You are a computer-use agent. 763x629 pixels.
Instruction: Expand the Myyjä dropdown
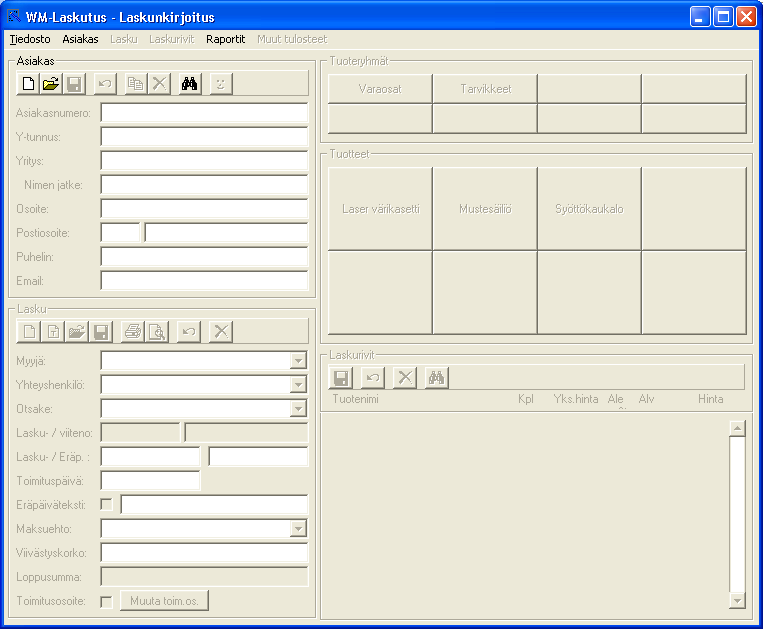coord(298,361)
